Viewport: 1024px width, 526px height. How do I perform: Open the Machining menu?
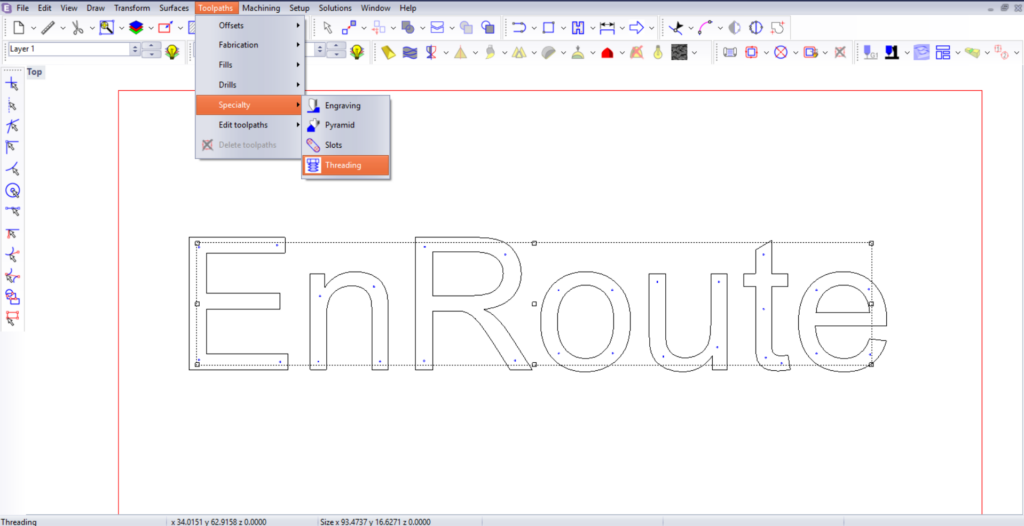click(261, 8)
